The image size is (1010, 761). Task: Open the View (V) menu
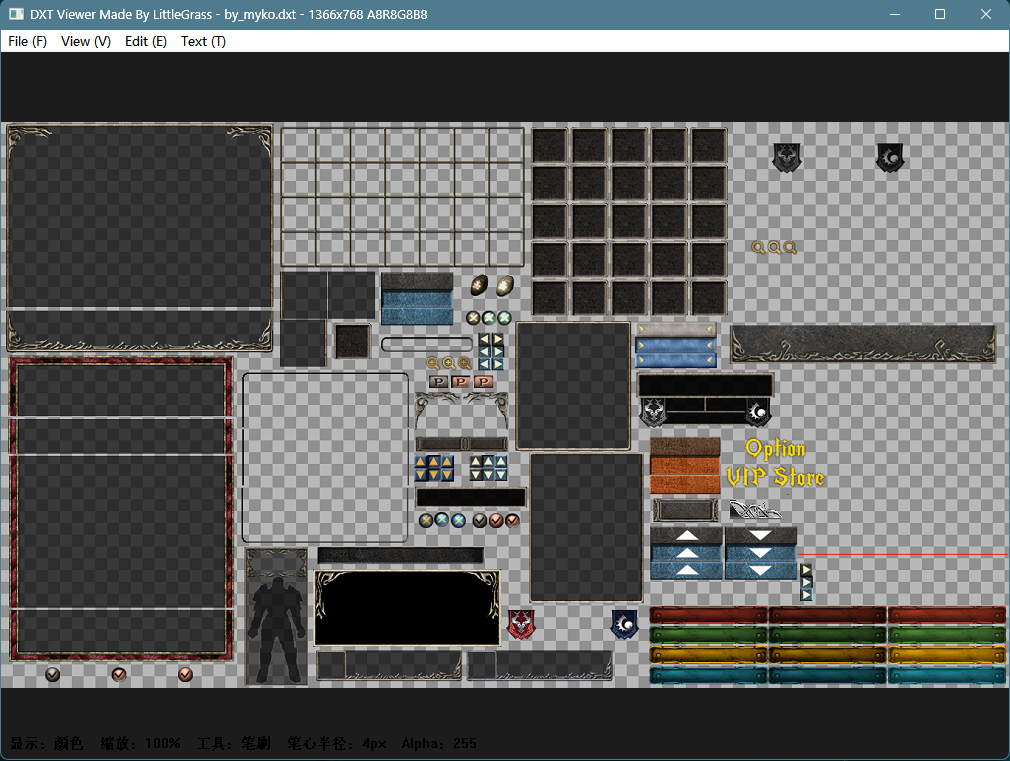[86, 41]
